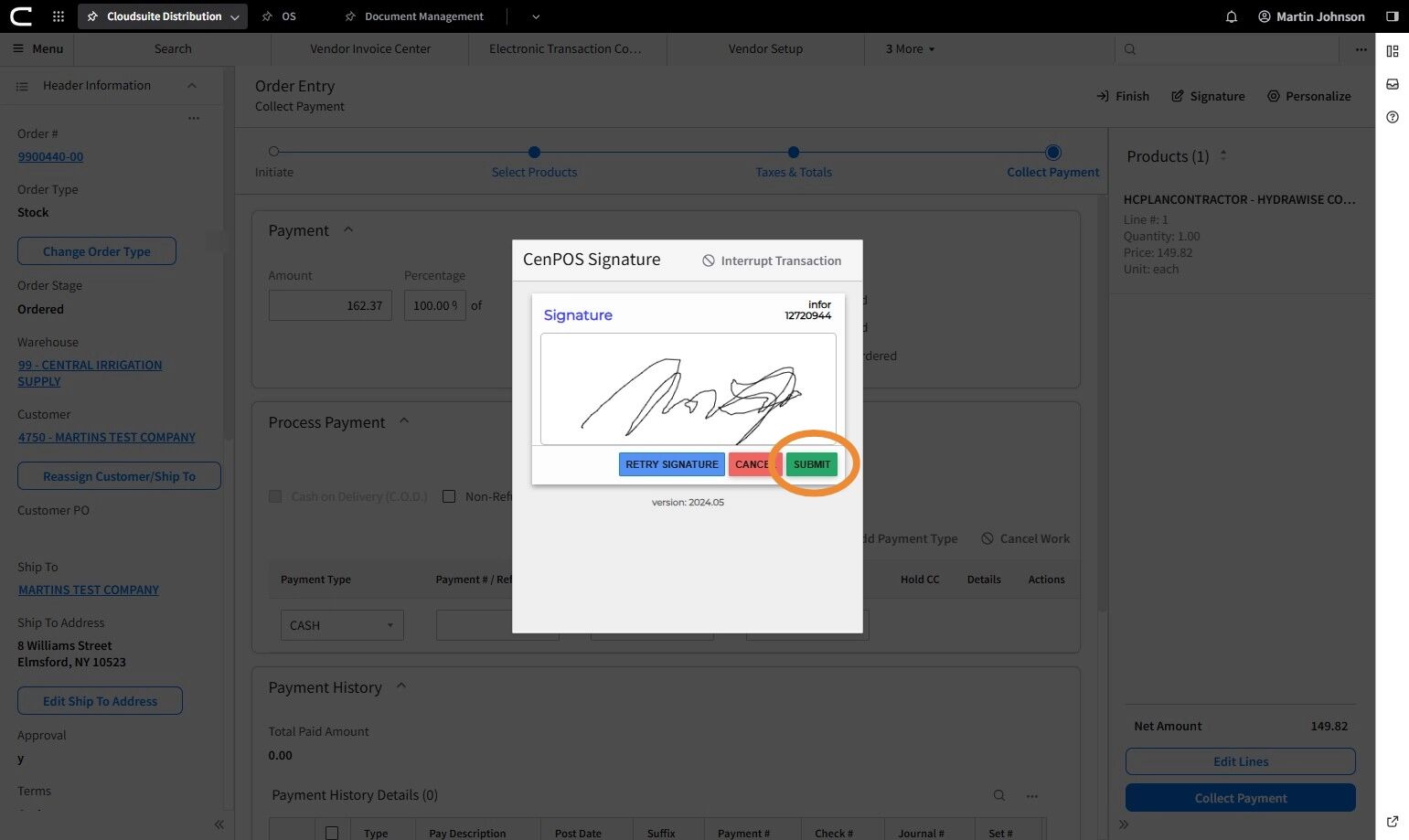Open the app launcher grid icon
This screenshot has height=840, width=1409.
click(x=59, y=16)
